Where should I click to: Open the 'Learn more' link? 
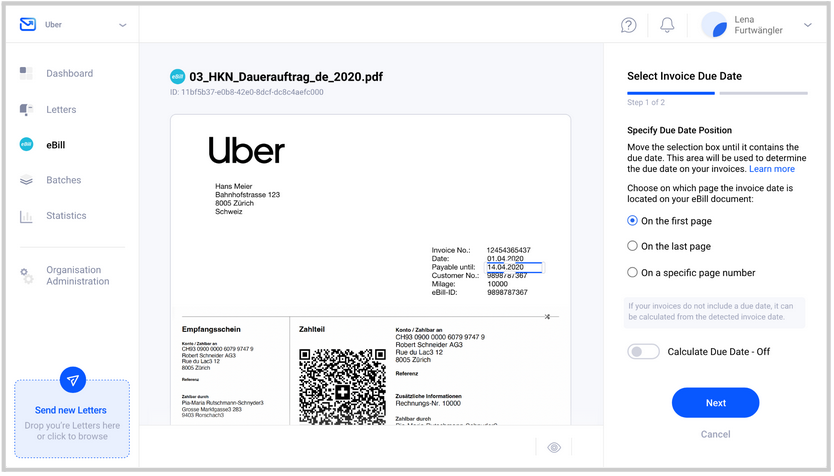point(772,169)
